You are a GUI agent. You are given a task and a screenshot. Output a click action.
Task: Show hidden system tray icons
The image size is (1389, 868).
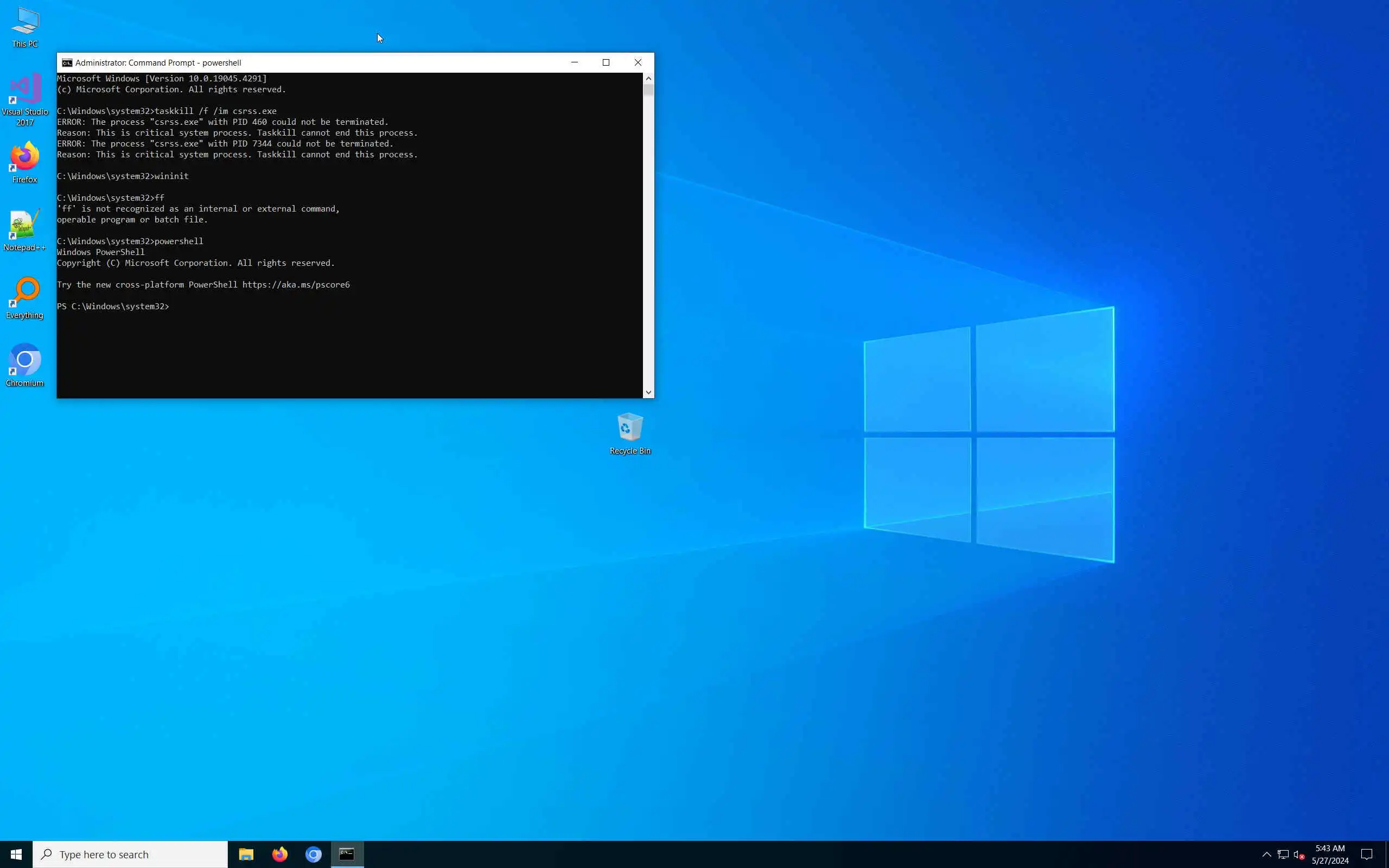(x=1266, y=854)
